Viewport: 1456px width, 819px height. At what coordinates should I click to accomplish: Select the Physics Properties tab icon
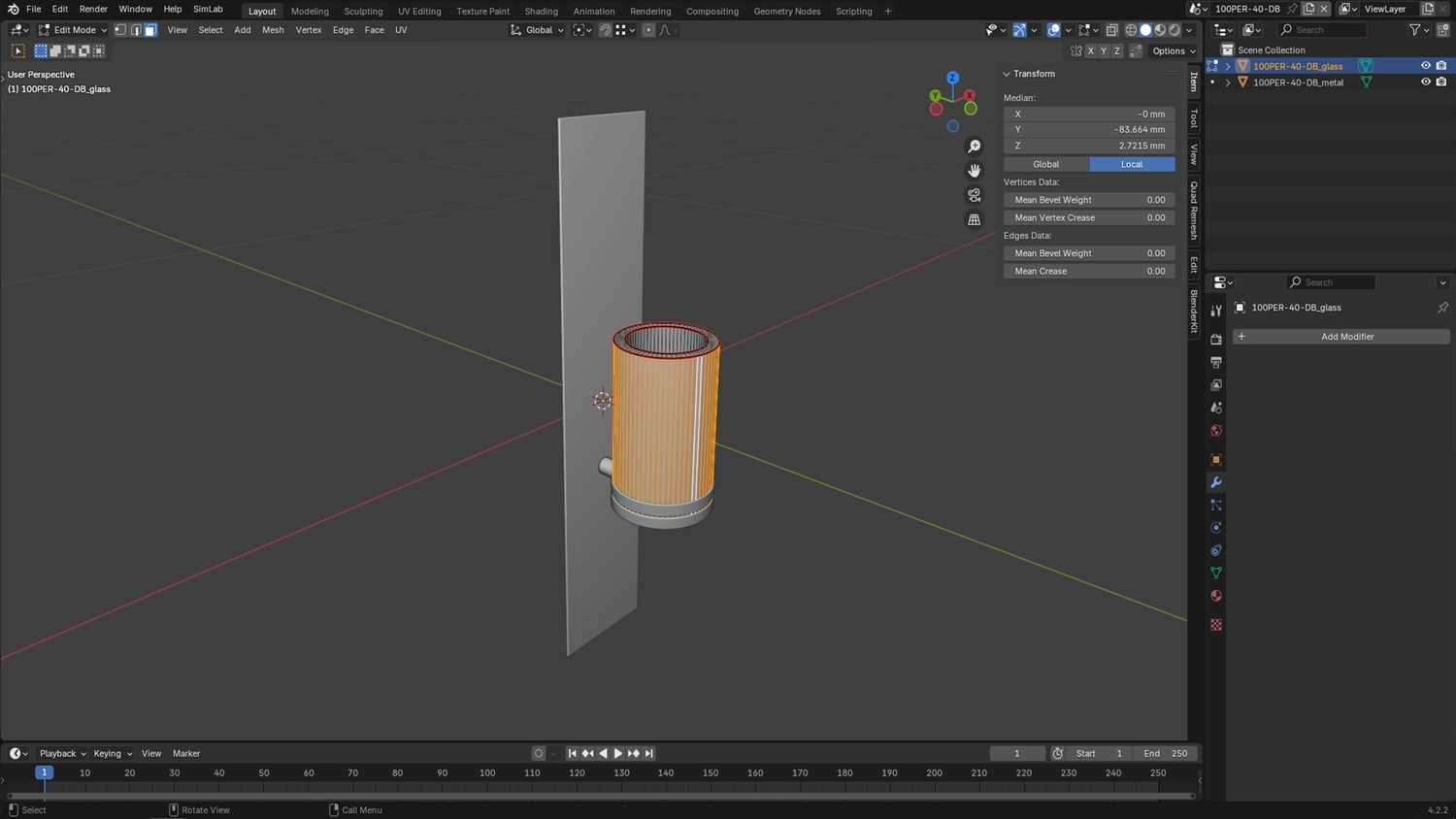1215,527
